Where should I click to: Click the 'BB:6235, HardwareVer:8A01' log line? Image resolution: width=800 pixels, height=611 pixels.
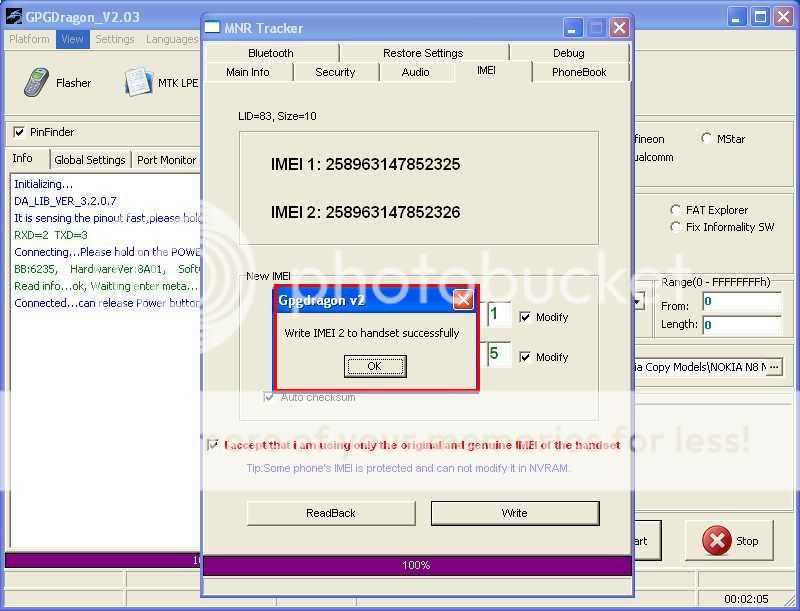click(x=107, y=269)
